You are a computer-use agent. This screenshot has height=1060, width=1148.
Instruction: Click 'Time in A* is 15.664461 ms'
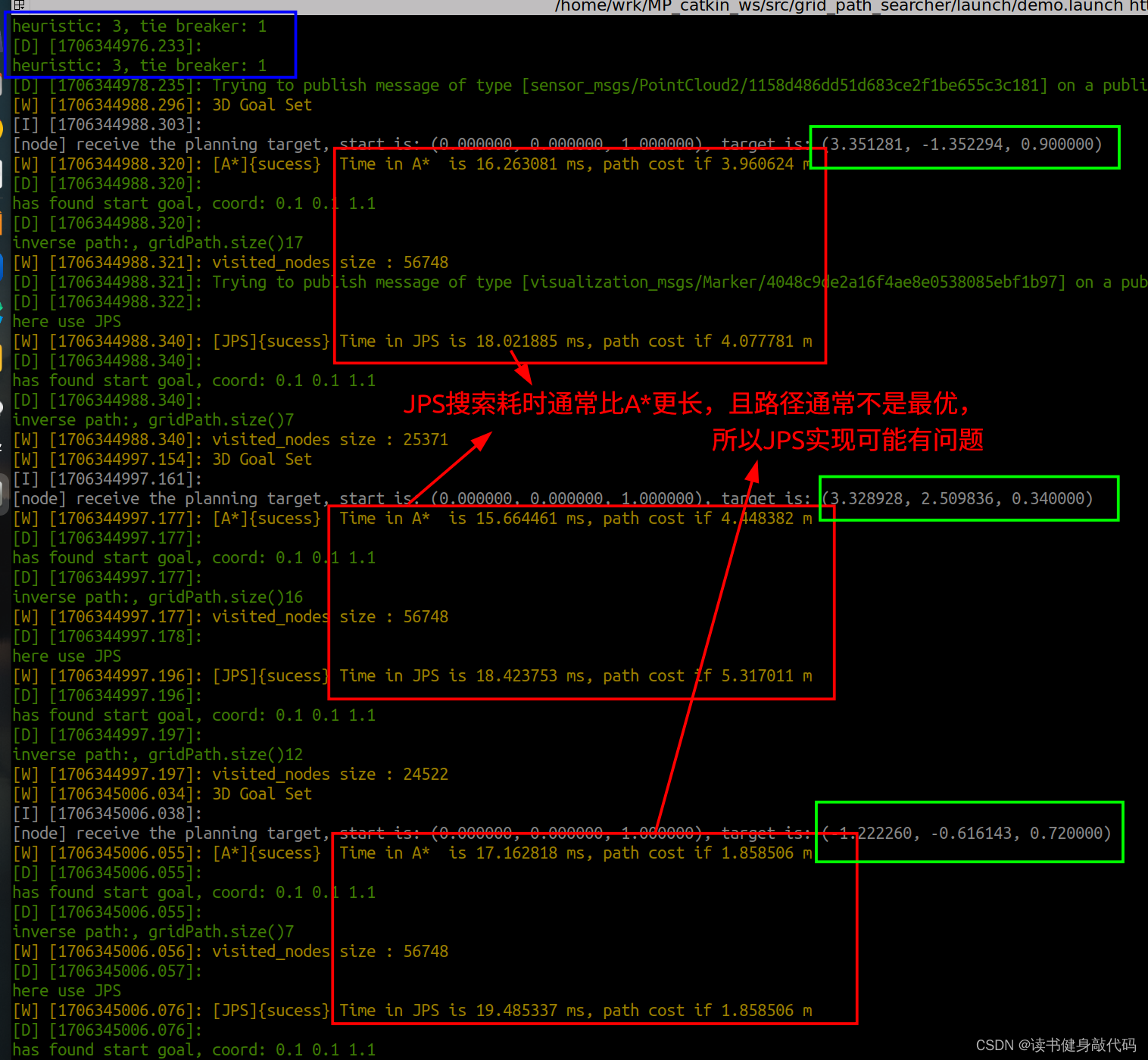tap(462, 519)
